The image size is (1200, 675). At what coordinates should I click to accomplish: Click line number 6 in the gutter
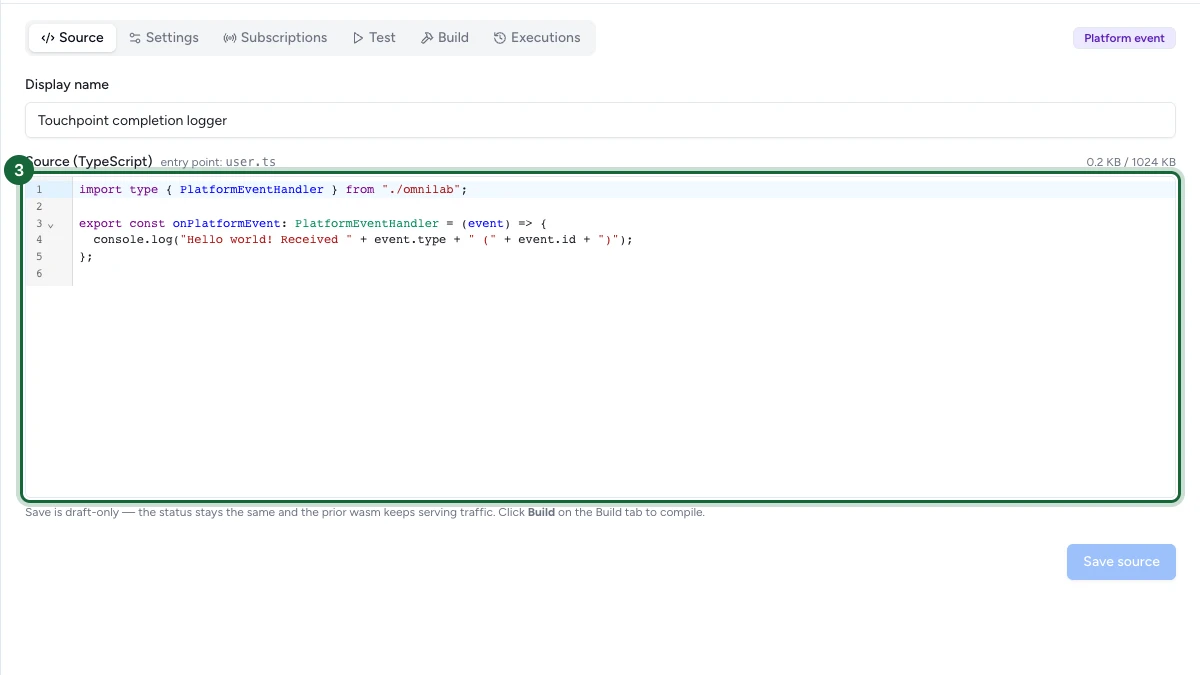tap(39, 273)
